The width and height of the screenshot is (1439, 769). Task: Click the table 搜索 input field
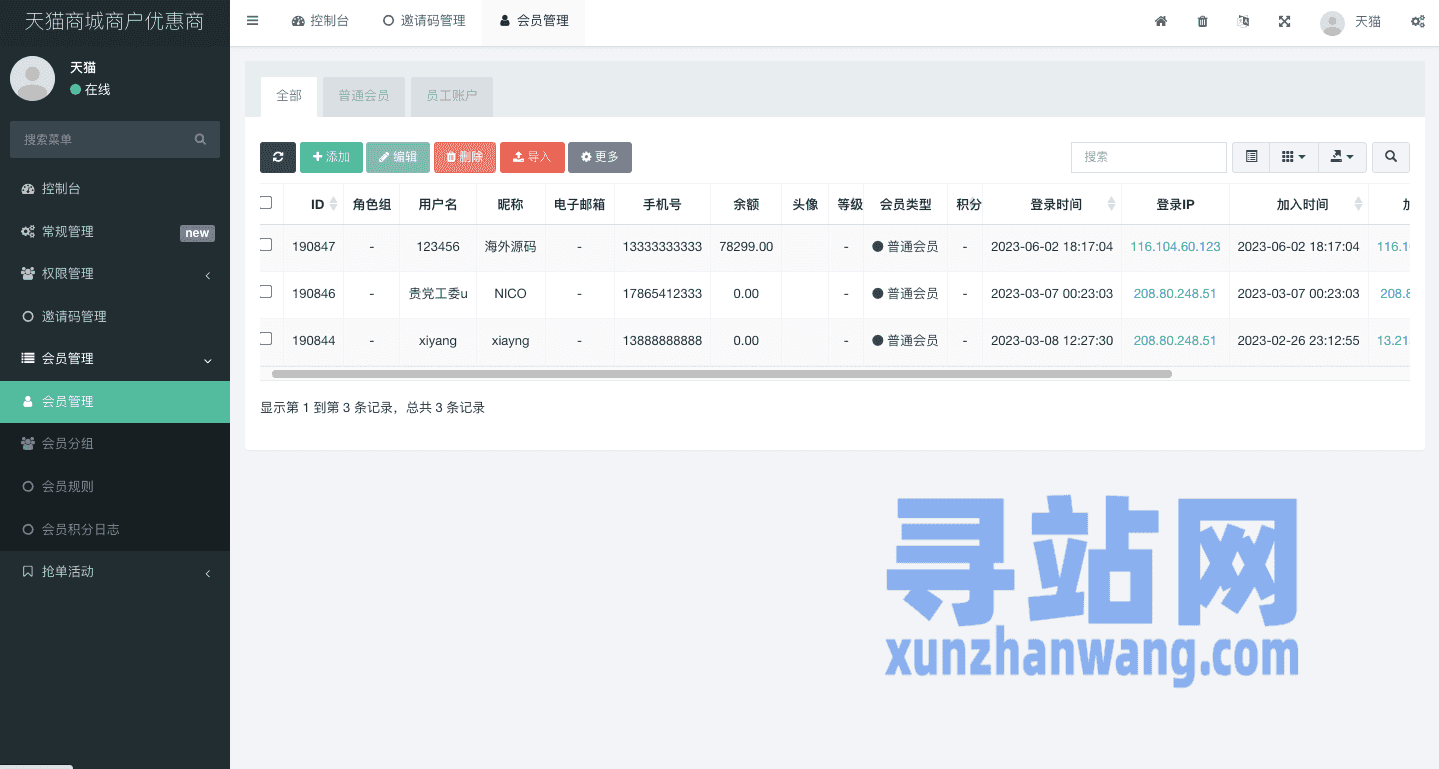pos(1148,157)
